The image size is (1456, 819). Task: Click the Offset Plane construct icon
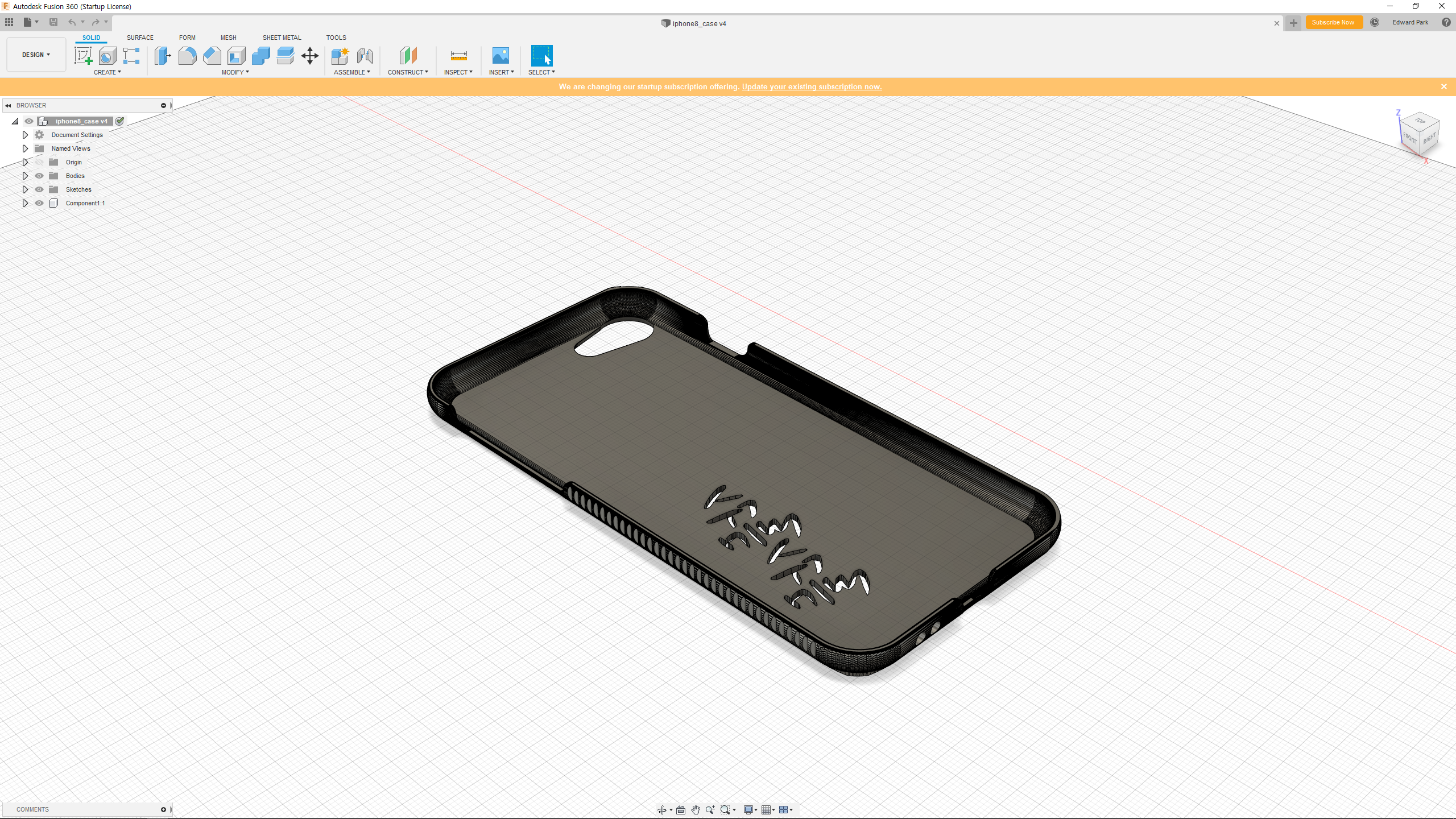tap(408, 55)
